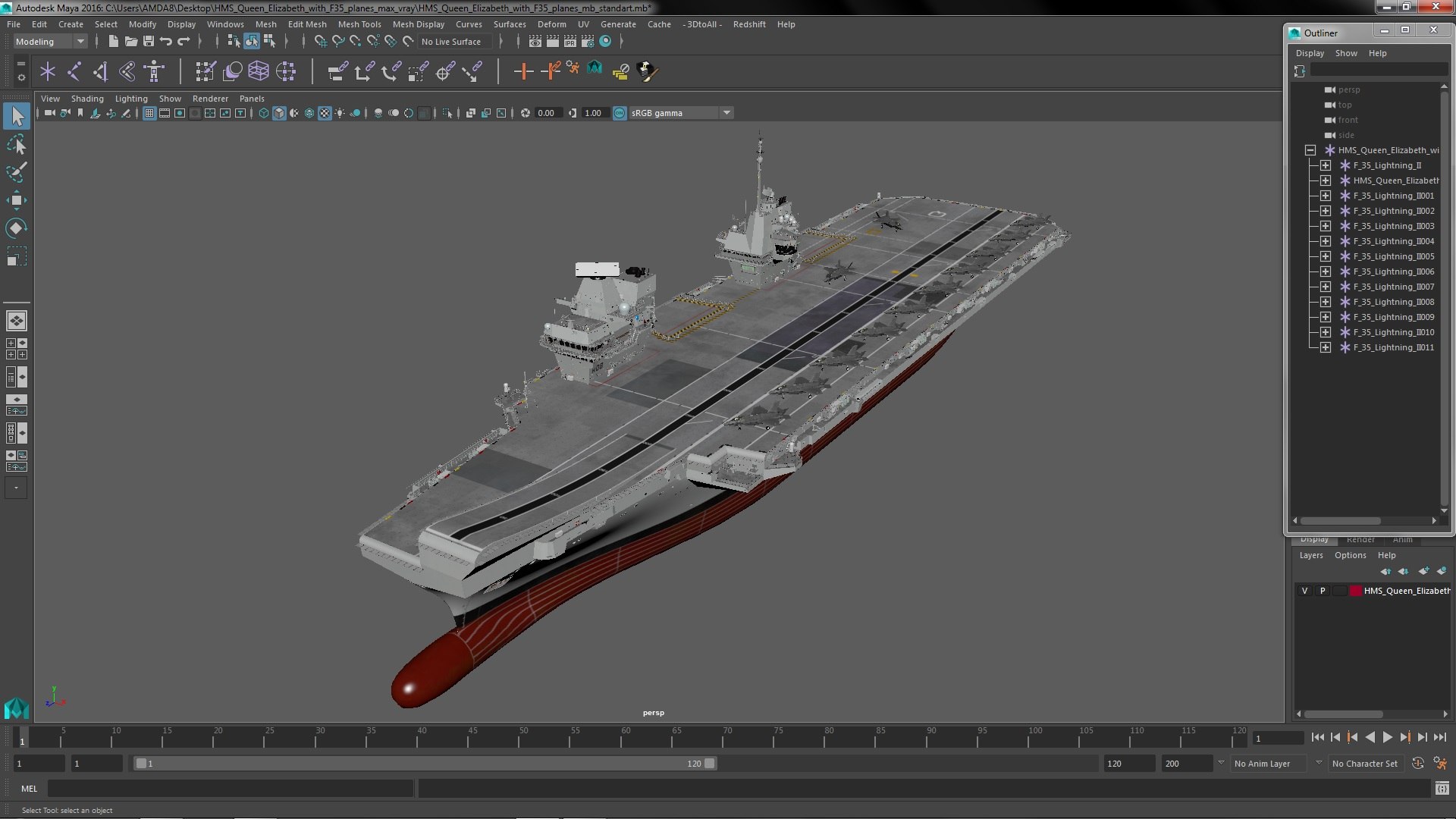Click frame 60 on the time slider

(626, 736)
